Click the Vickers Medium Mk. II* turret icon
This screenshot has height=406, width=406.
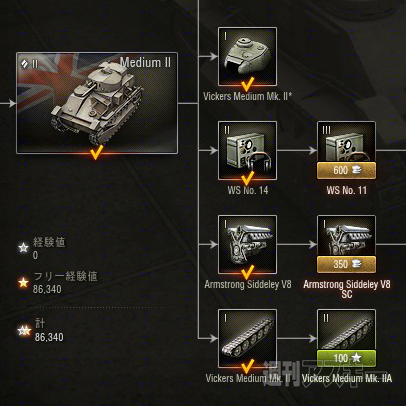click(x=247, y=56)
